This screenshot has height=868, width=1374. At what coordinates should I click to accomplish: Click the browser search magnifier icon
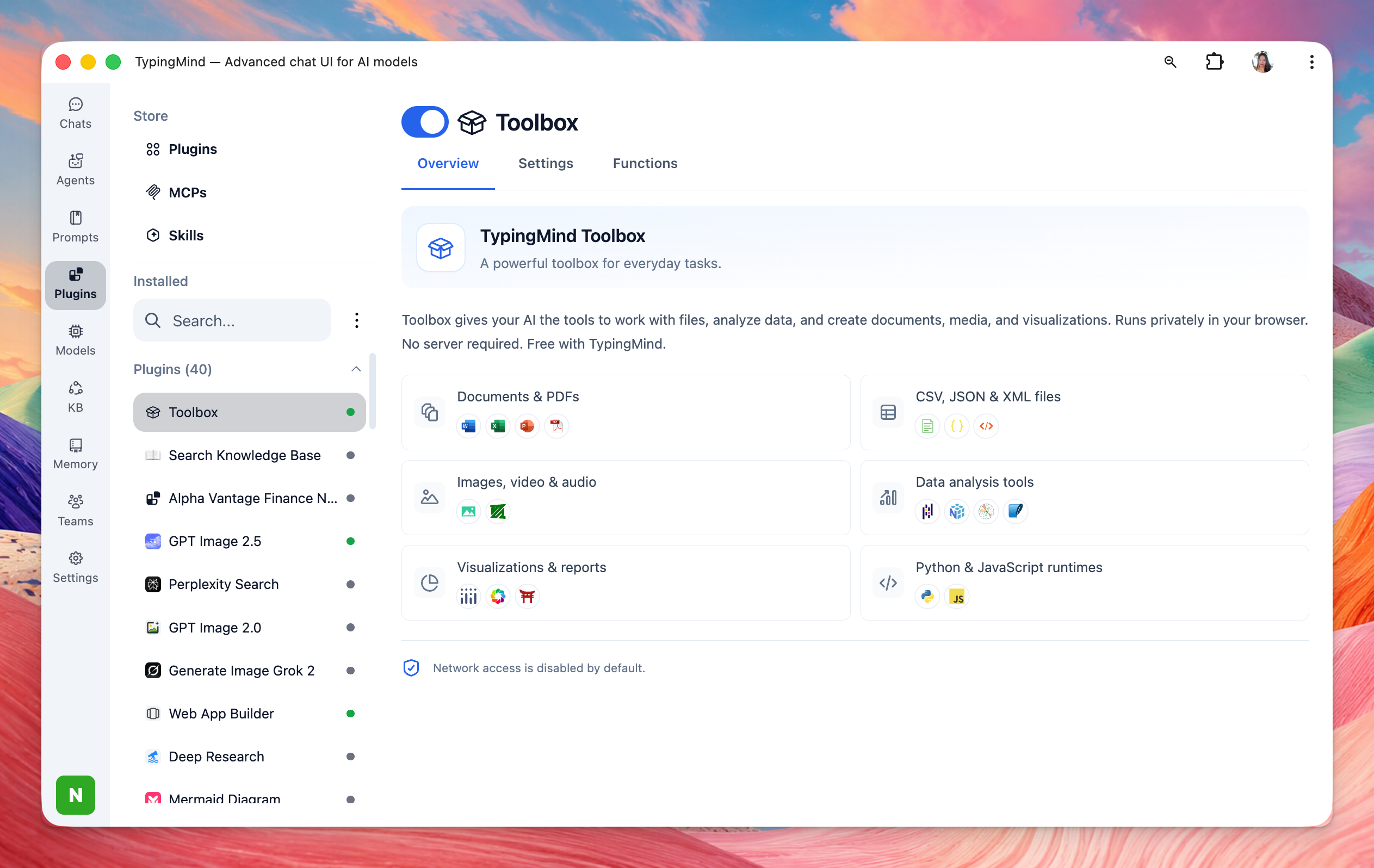pyautogui.click(x=1171, y=61)
